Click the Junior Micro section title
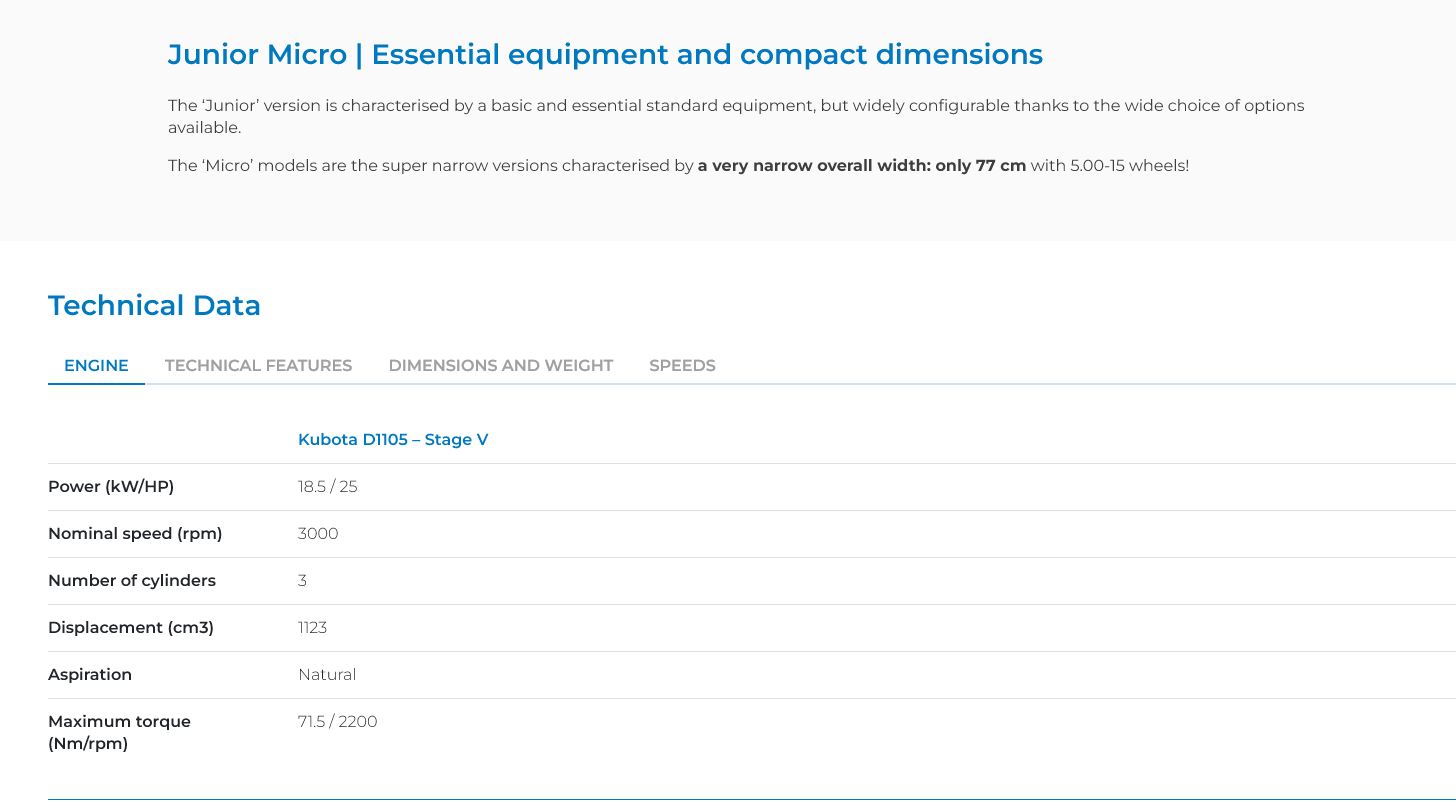Image resolution: width=1456 pixels, height=810 pixels. pos(604,54)
